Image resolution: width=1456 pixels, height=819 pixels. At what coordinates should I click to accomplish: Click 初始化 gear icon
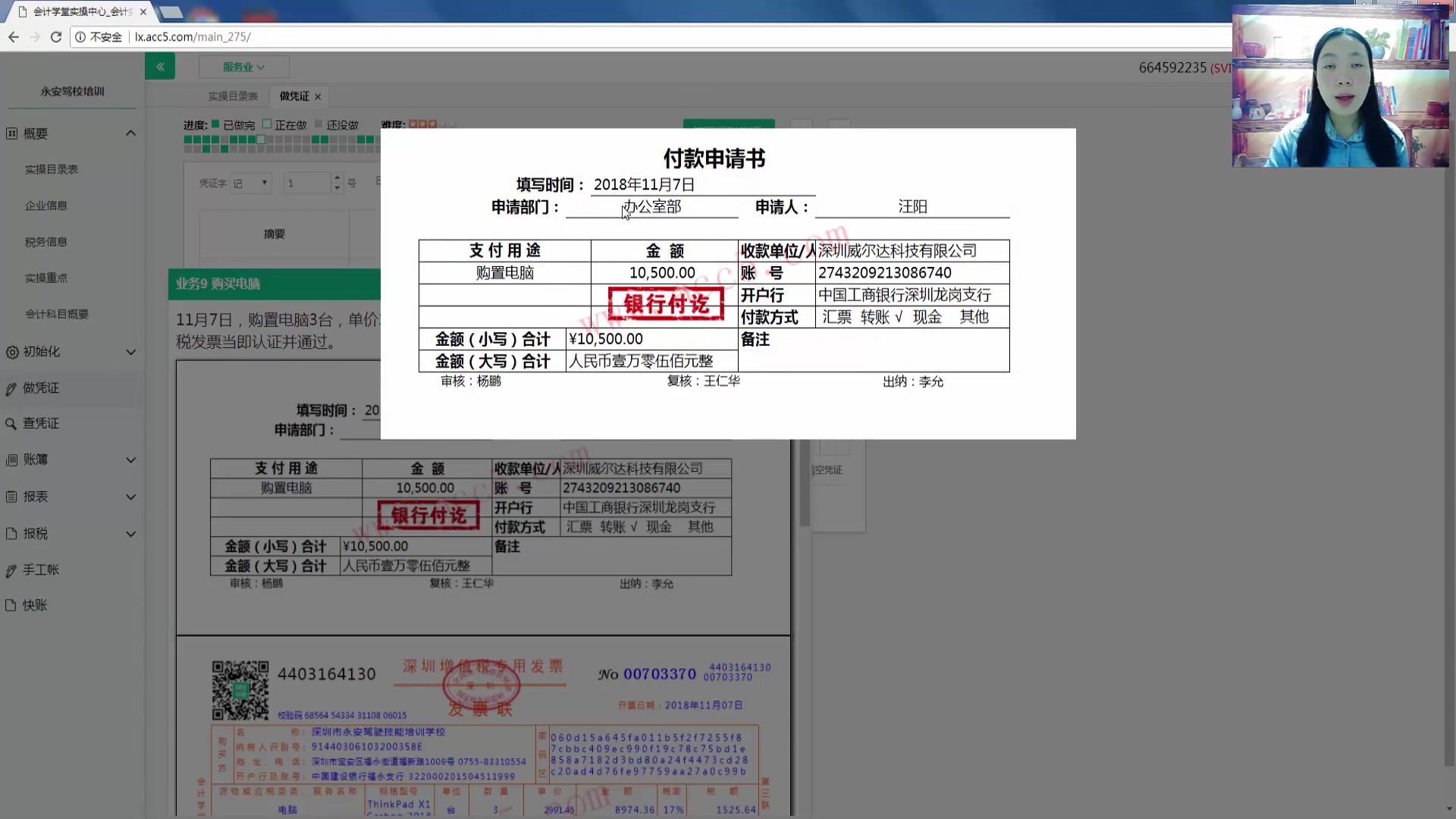click(11, 352)
